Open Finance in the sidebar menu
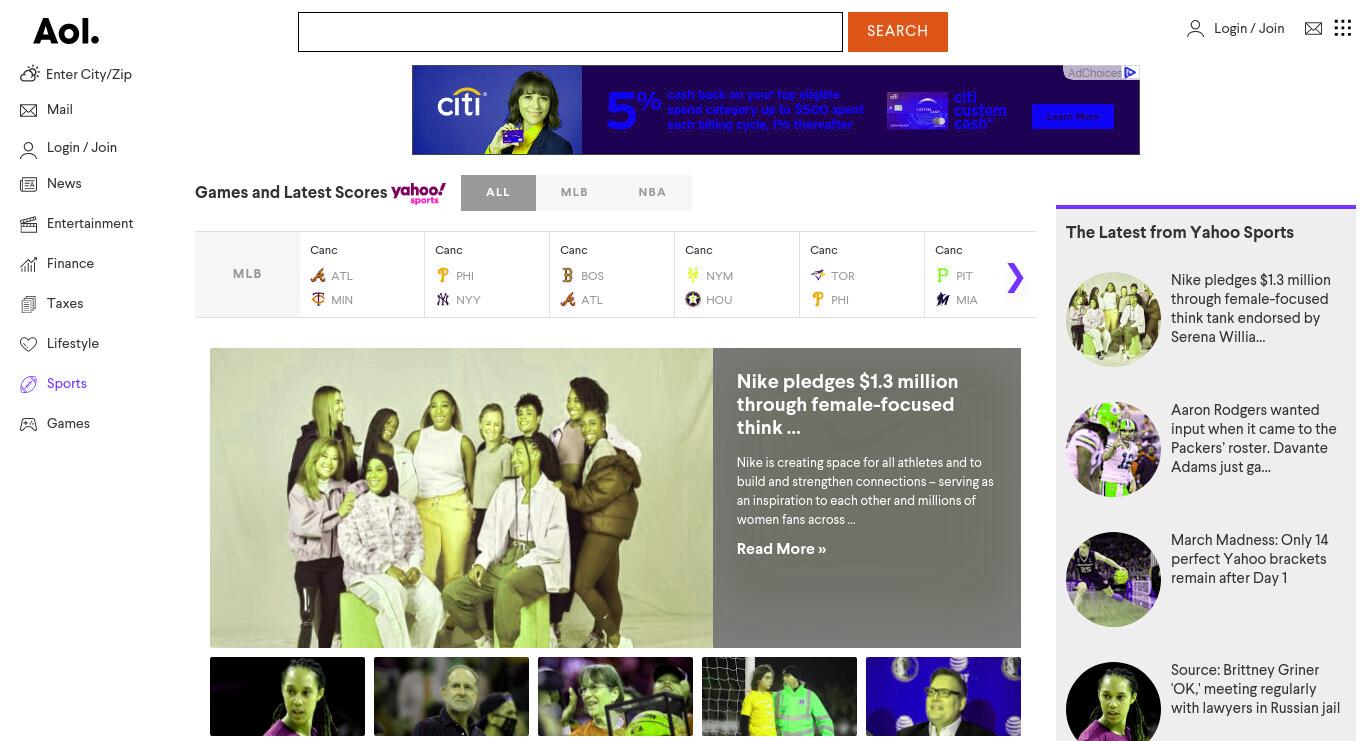The width and height of the screenshot is (1366, 741). pos(70,264)
